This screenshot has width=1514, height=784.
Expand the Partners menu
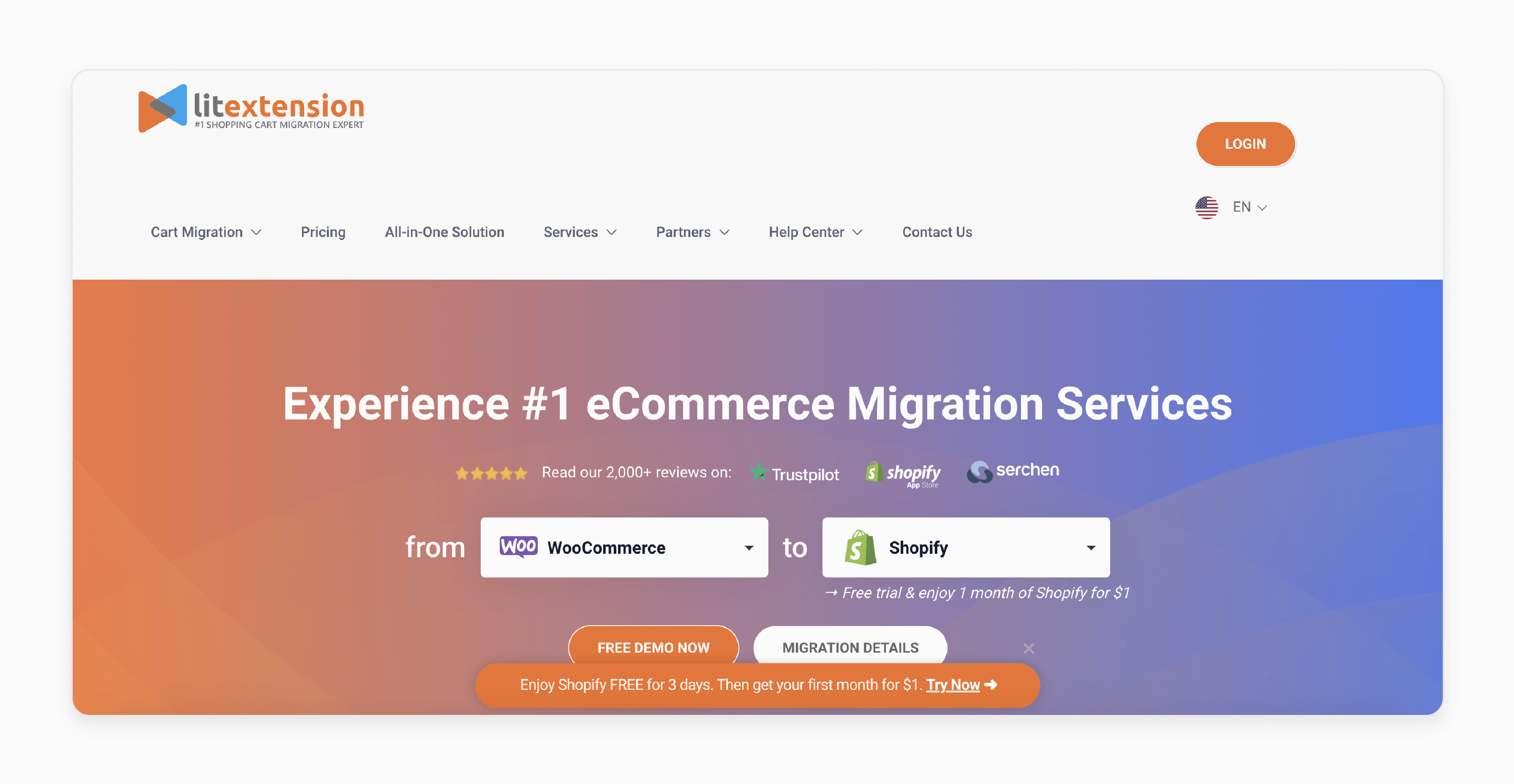click(x=693, y=232)
